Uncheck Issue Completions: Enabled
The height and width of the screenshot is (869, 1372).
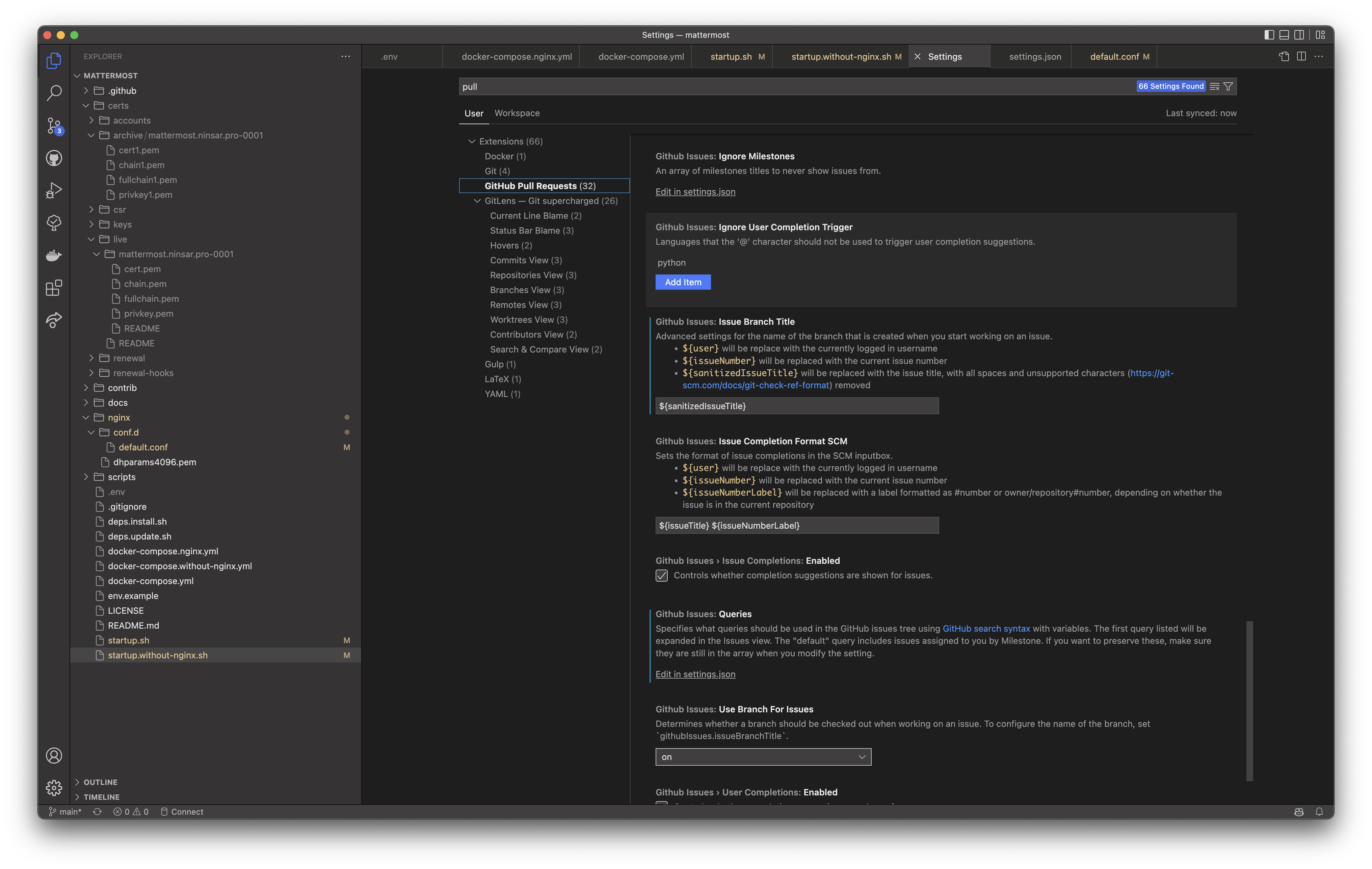pos(661,576)
